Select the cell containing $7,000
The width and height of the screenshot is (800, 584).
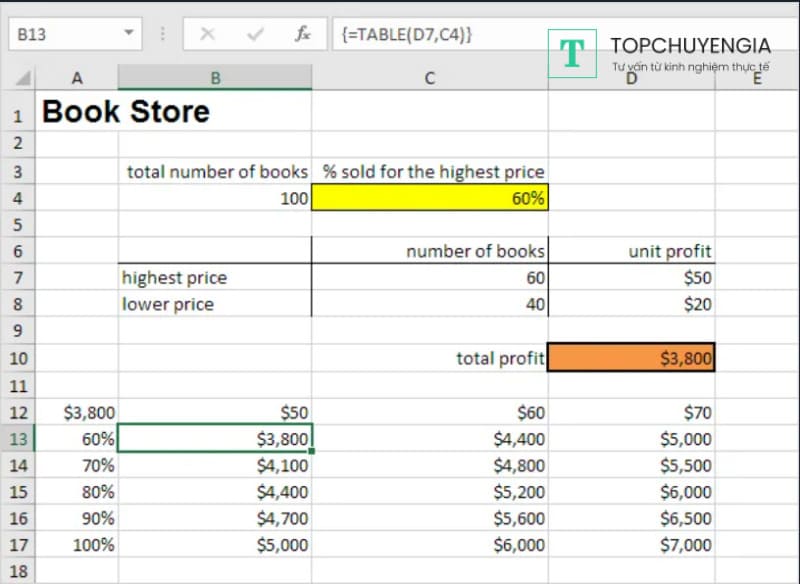click(x=631, y=545)
